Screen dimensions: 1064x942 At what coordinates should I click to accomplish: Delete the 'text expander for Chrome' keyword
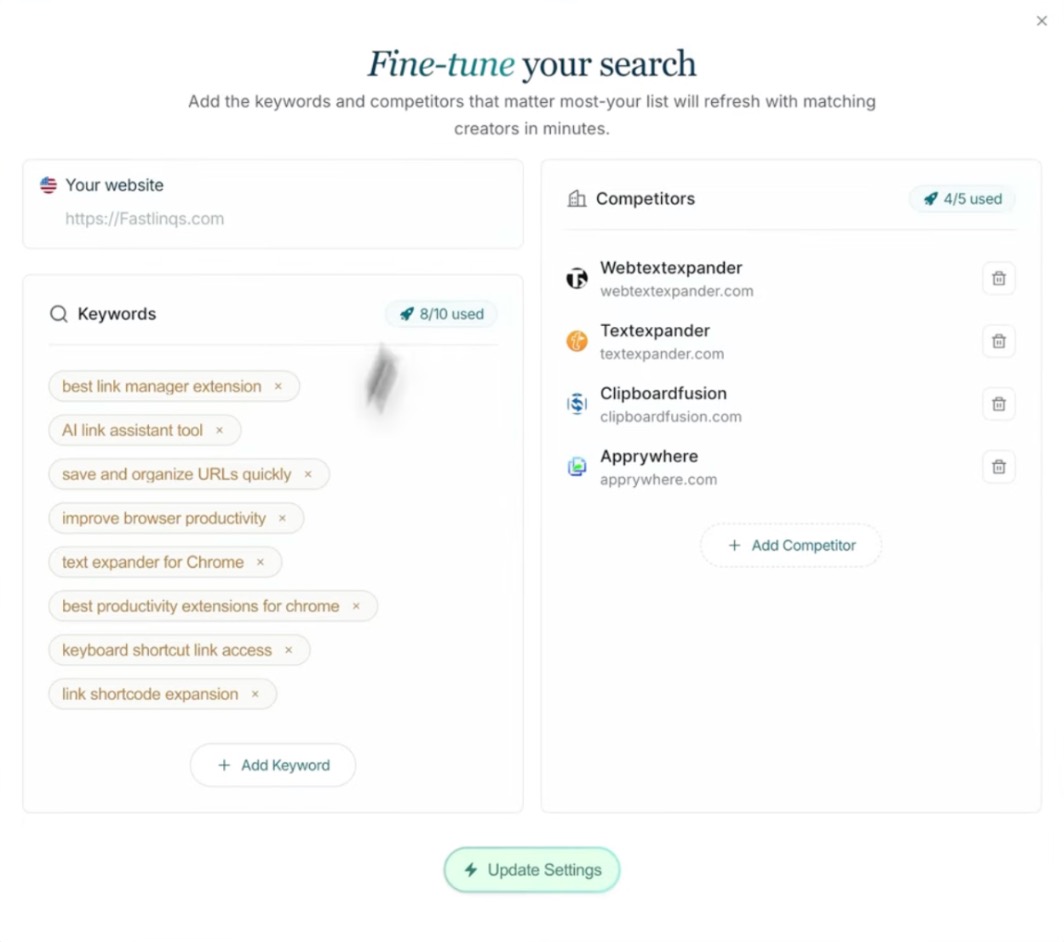click(260, 563)
